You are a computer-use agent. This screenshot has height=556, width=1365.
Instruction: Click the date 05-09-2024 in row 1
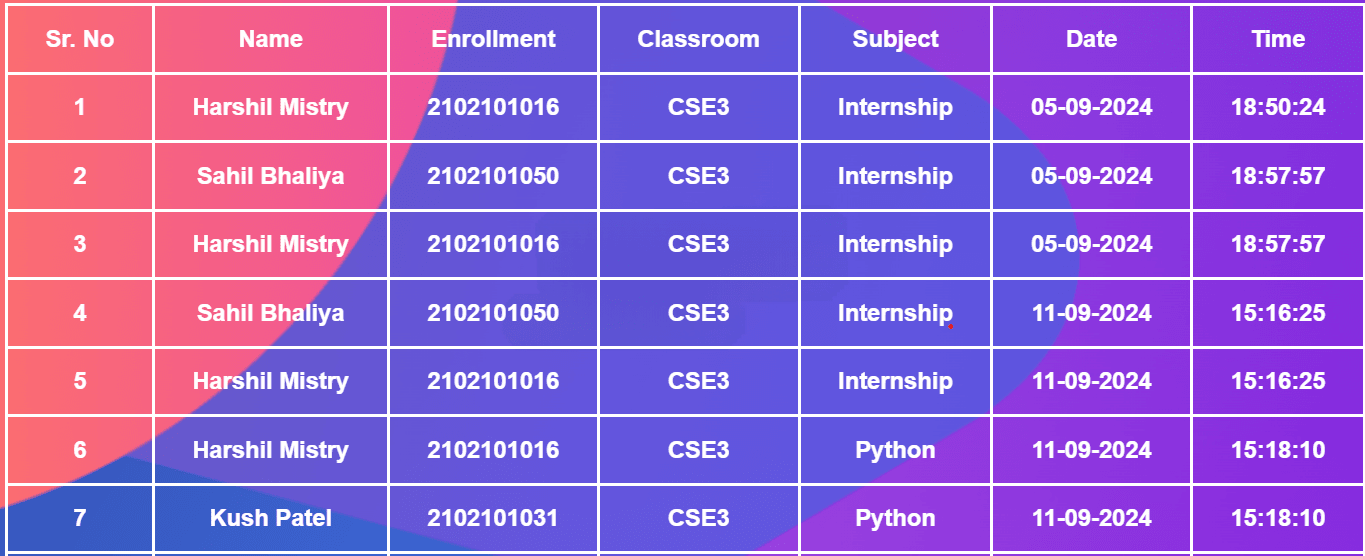pyautogui.click(x=1091, y=107)
